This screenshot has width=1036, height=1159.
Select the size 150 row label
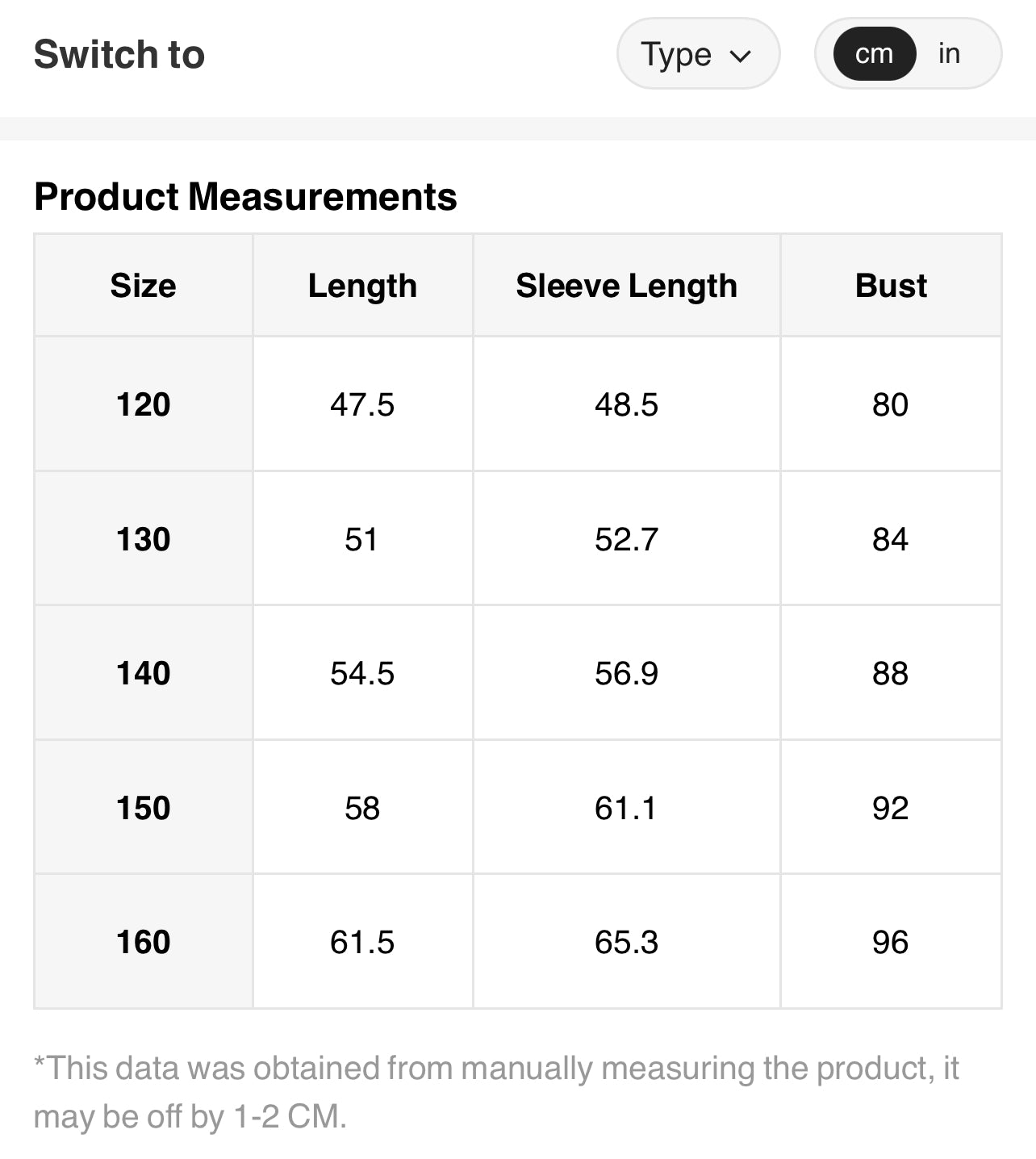coord(143,808)
